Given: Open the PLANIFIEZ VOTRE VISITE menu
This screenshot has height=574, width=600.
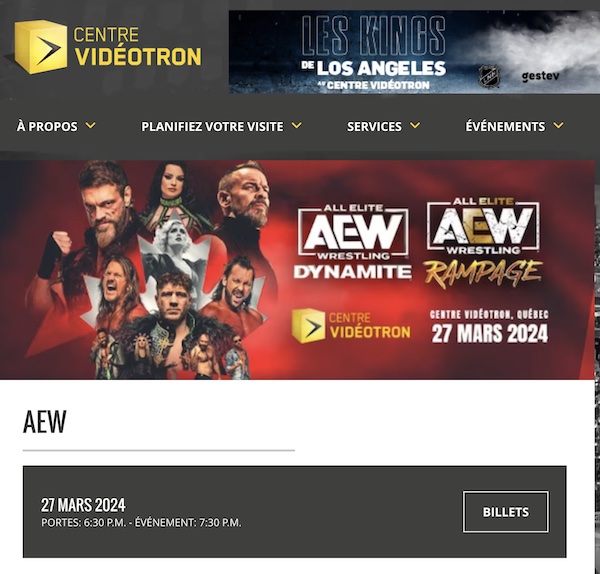Looking at the screenshot, I should 212,126.
